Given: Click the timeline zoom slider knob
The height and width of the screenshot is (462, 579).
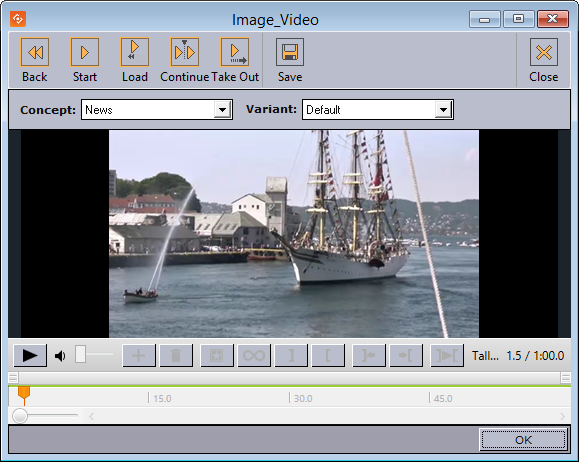Looking at the screenshot, I should (x=20, y=415).
